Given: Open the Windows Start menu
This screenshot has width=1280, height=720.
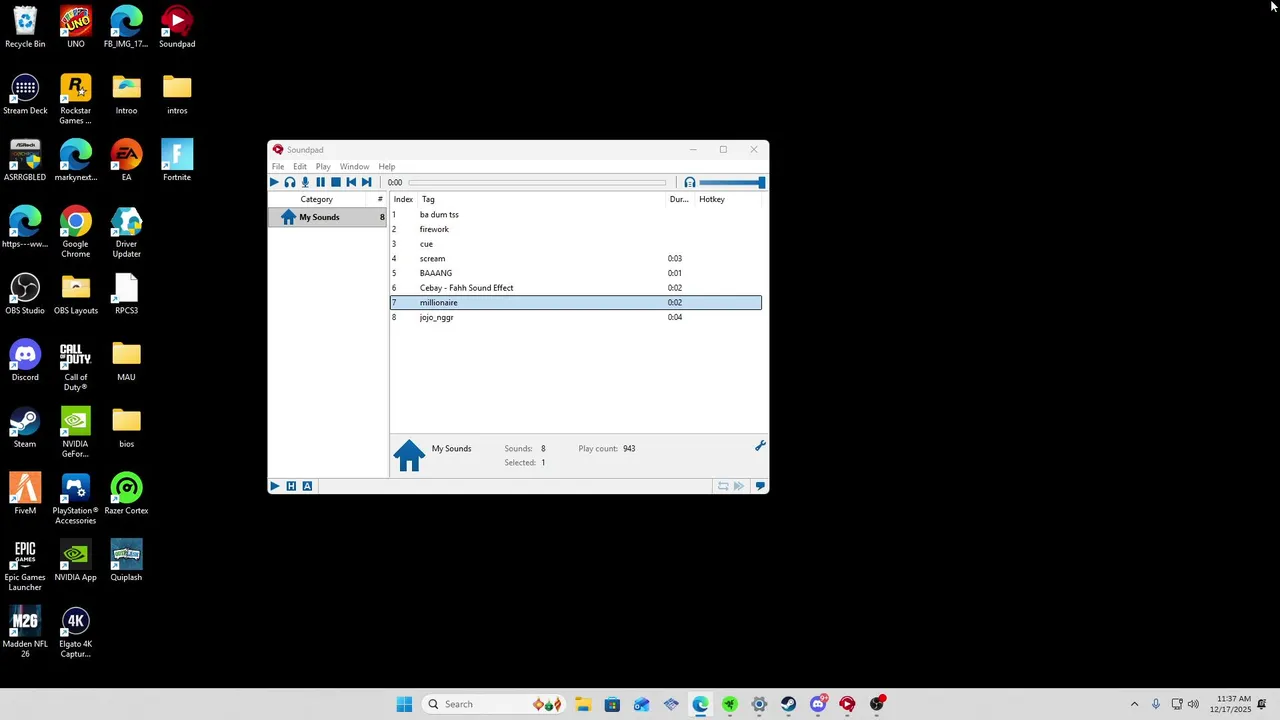Looking at the screenshot, I should coord(404,704).
